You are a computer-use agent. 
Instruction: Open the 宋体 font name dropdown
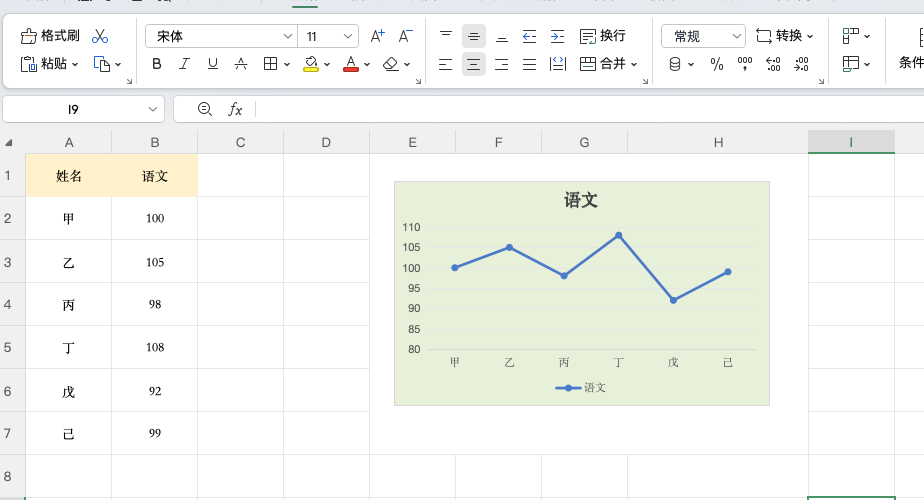click(x=287, y=37)
